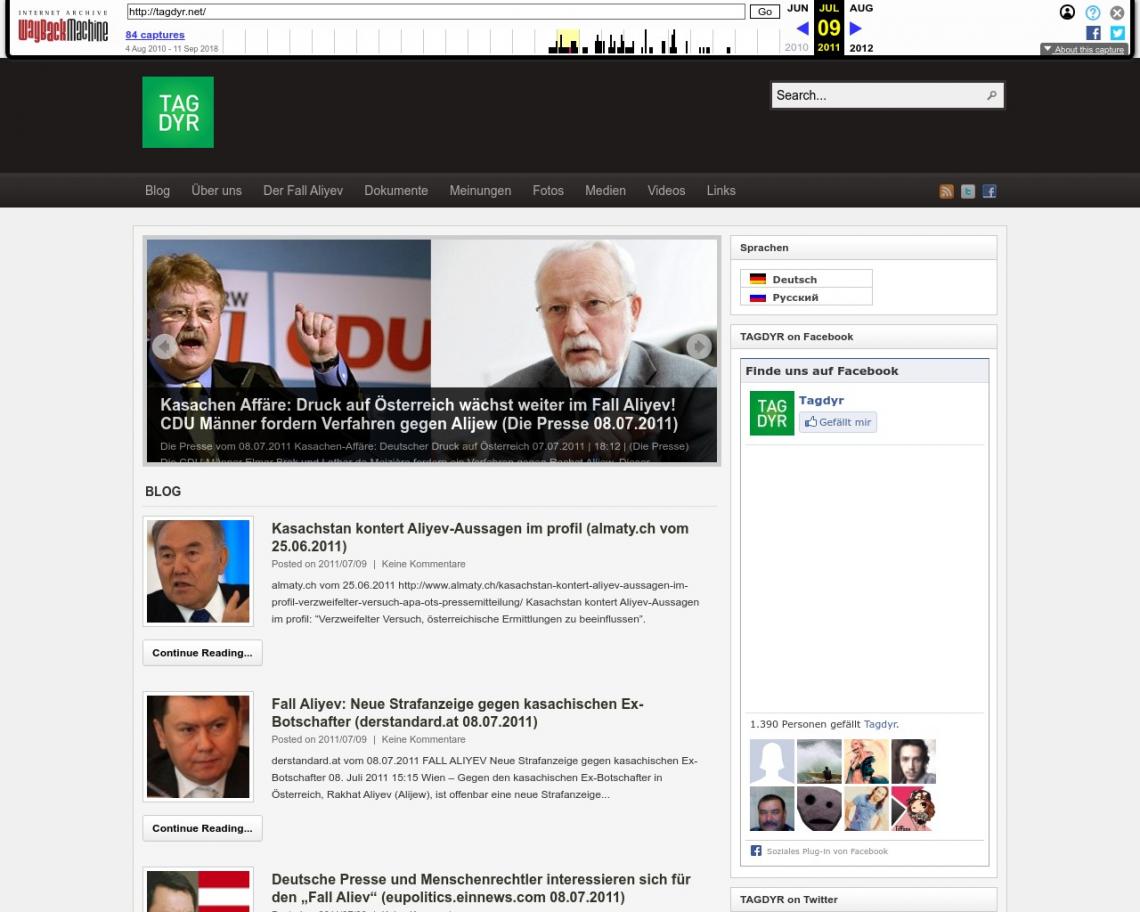This screenshot has width=1140, height=912.
Task: Click the Russian flag icon
Action: click(x=758, y=297)
